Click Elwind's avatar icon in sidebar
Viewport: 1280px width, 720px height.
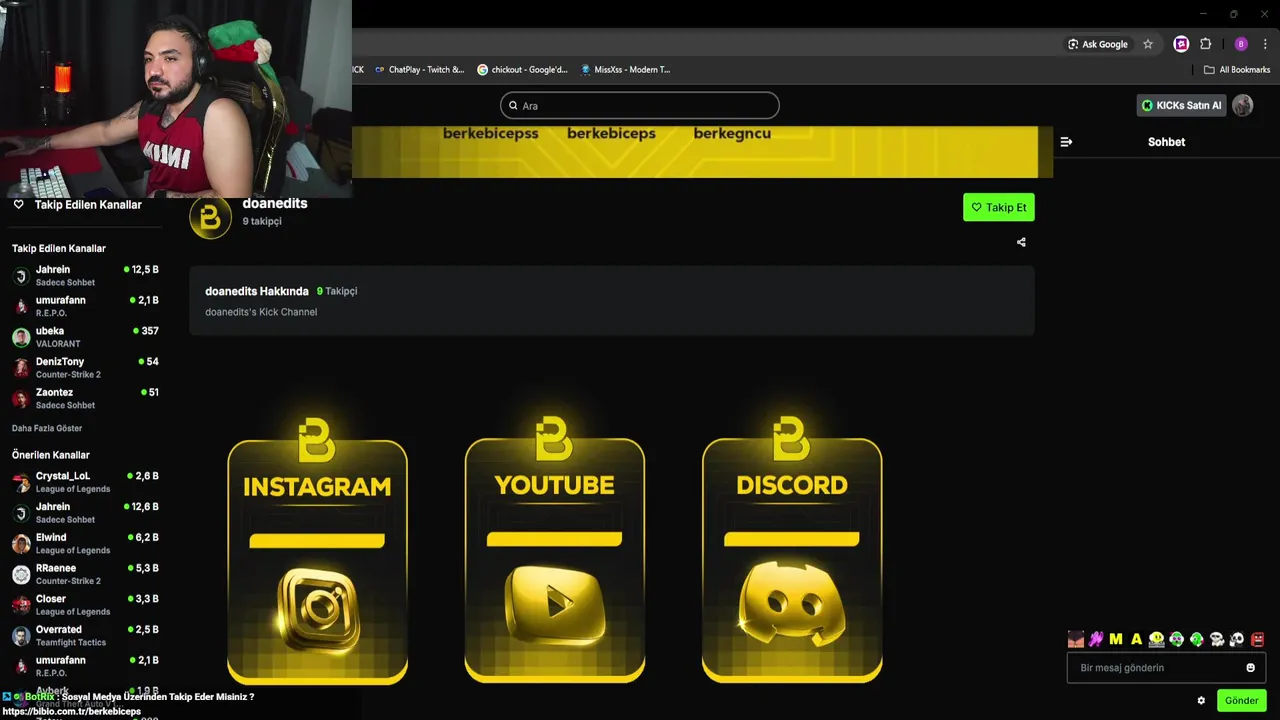[x=21, y=543]
